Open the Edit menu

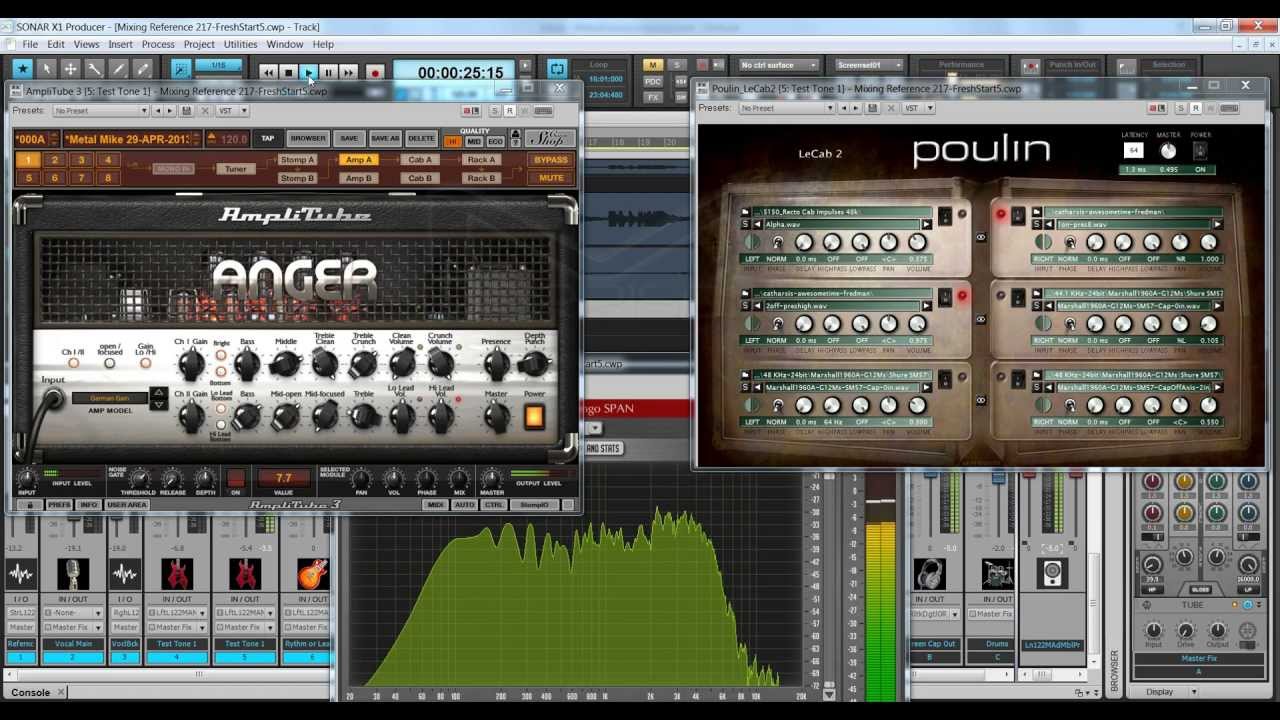coord(56,44)
